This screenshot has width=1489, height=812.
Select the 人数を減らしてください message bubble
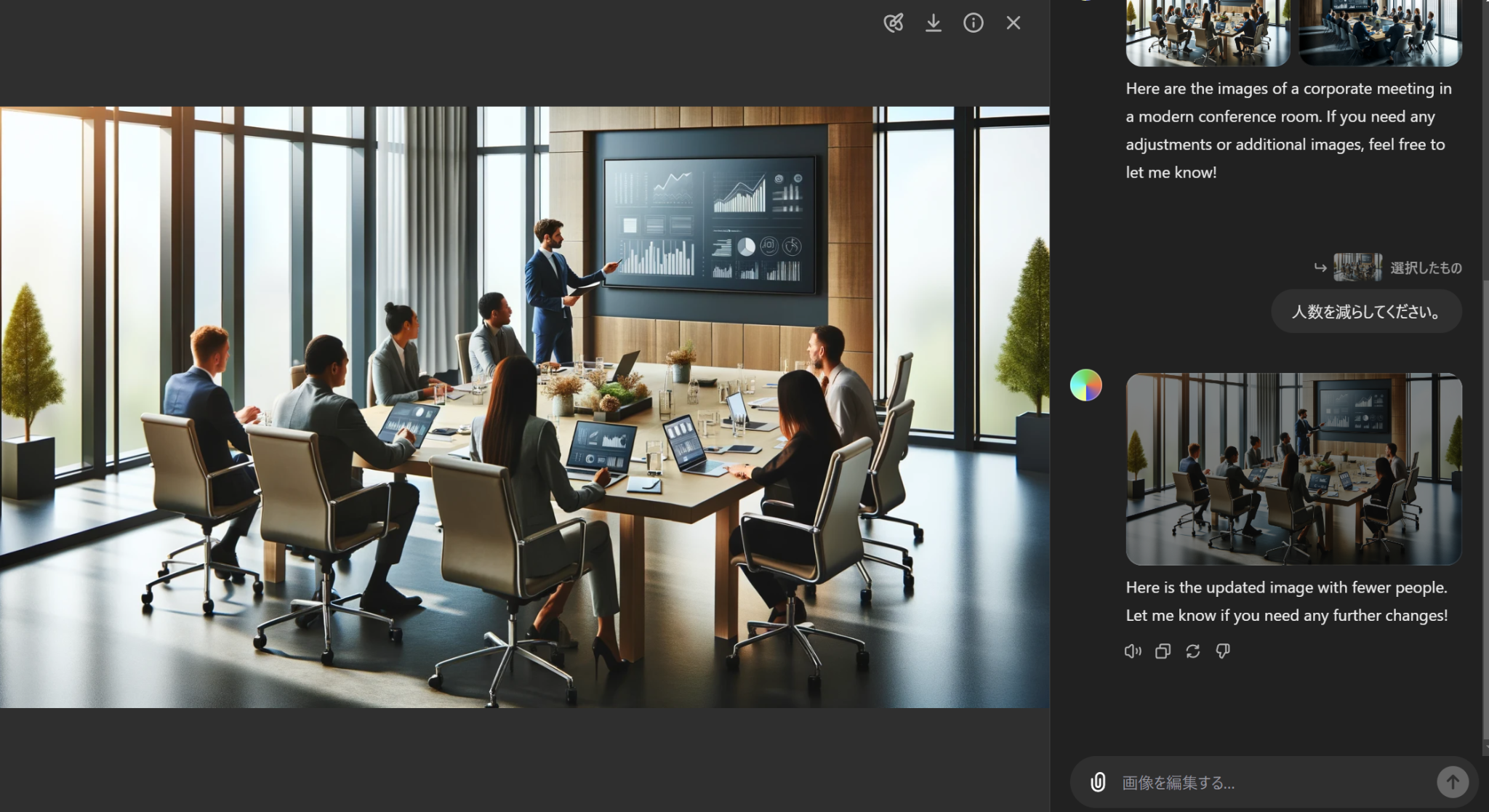coord(1365,311)
